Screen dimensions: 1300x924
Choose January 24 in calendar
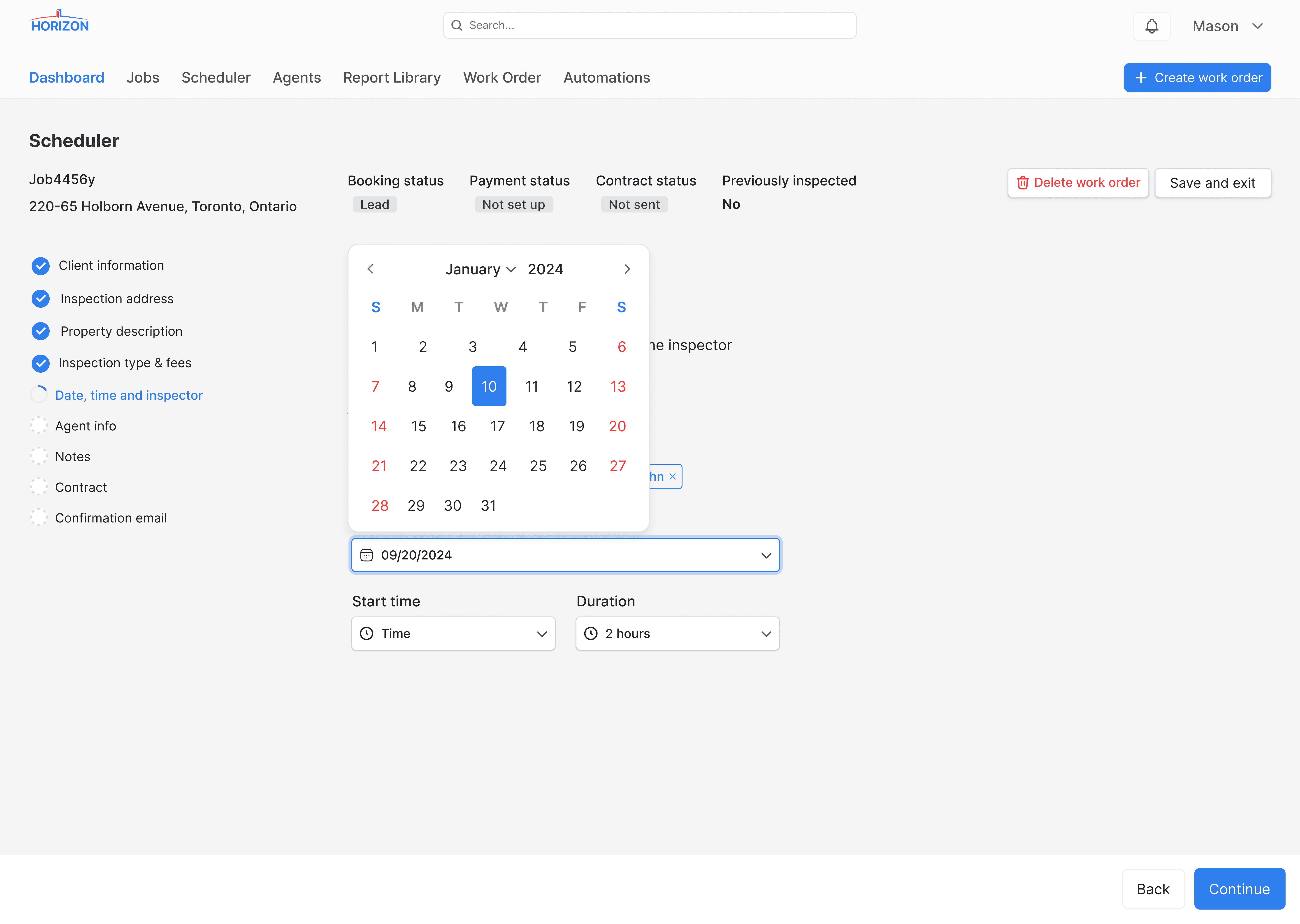point(498,466)
